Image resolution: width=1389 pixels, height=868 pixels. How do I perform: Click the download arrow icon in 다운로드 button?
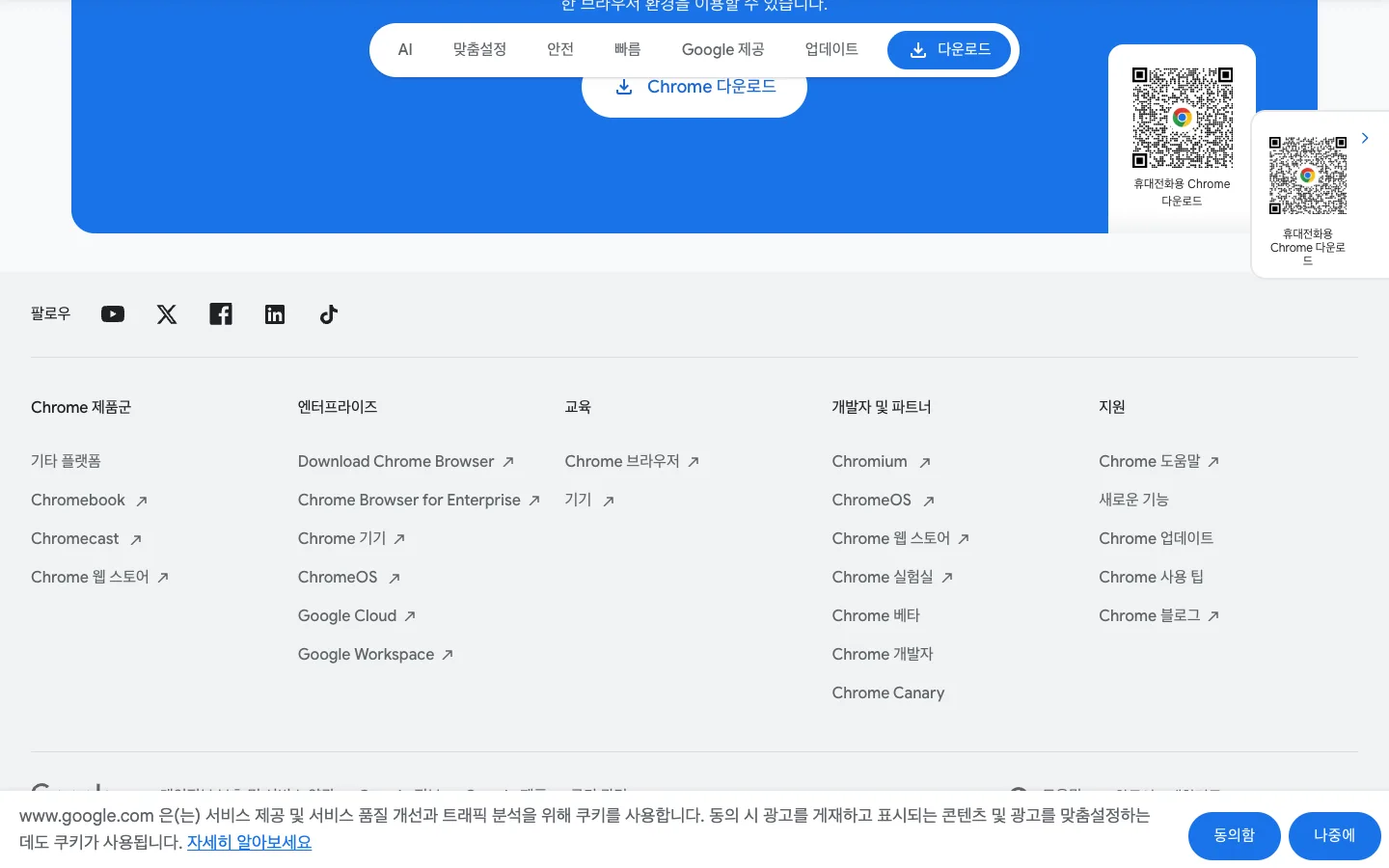(x=918, y=50)
